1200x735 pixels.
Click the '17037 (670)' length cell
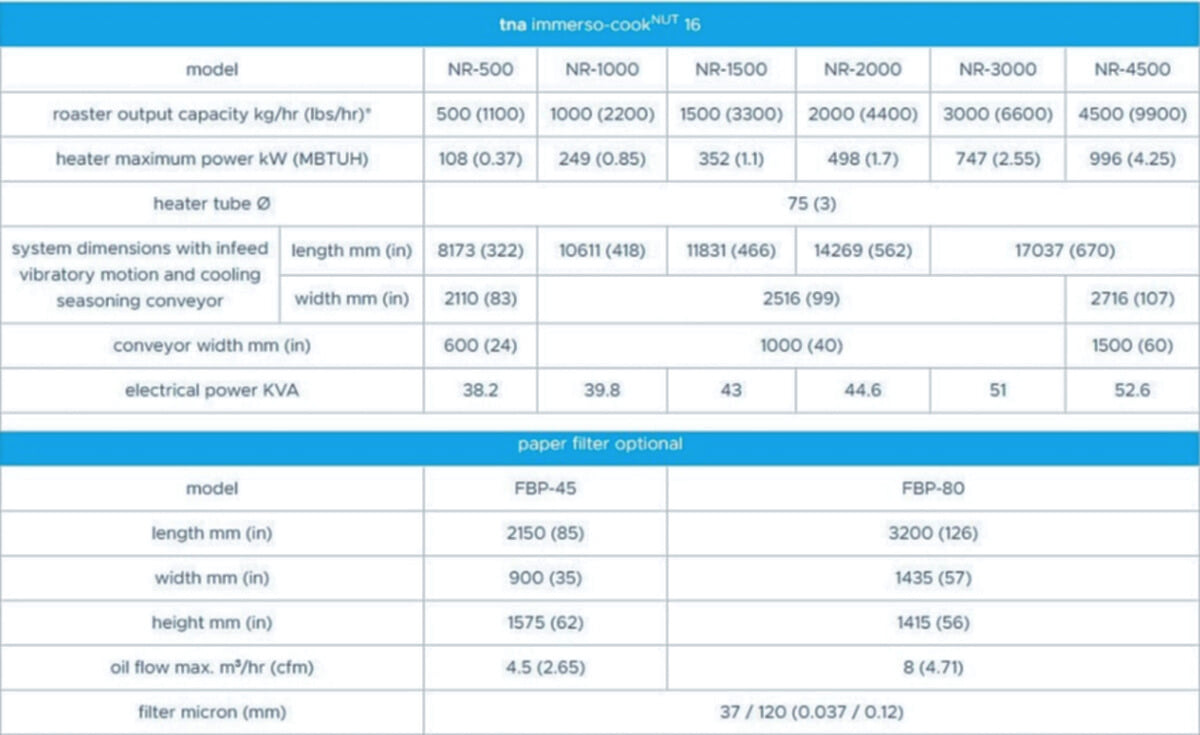[1065, 250]
